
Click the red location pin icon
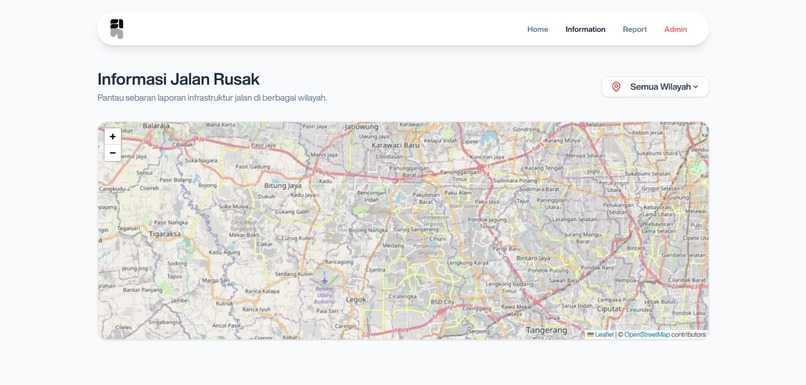[x=616, y=87]
